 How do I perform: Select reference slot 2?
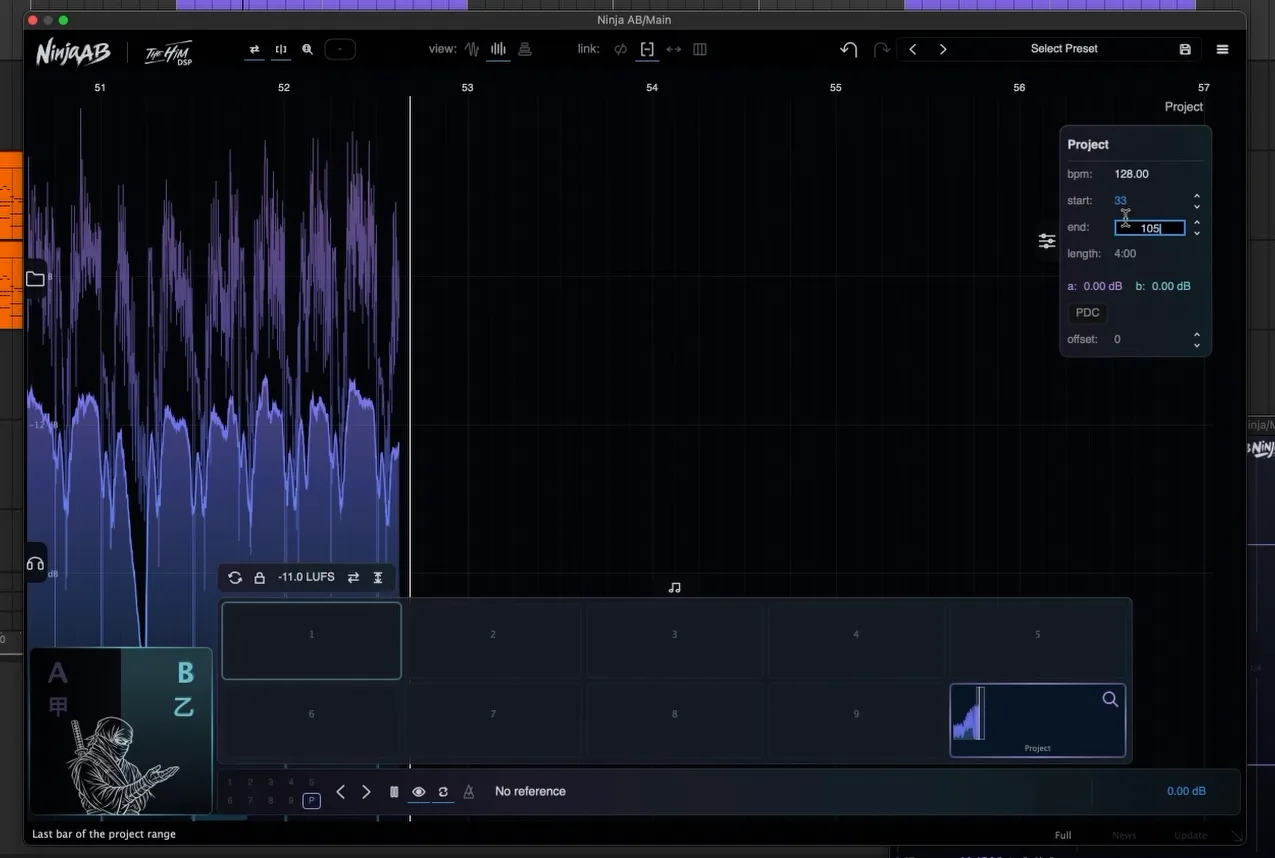point(493,640)
